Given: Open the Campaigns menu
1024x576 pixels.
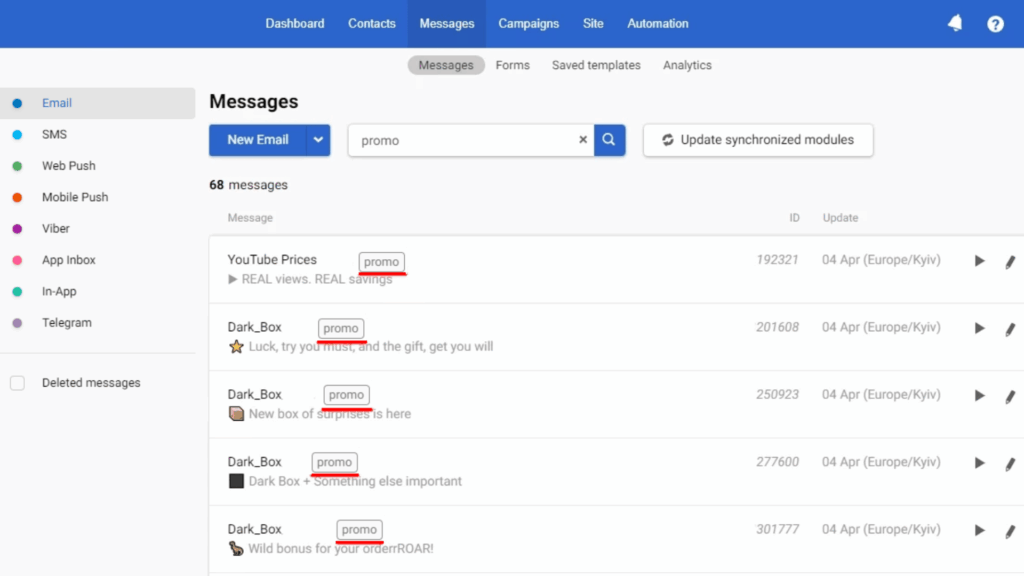Looking at the screenshot, I should point(528,24).
